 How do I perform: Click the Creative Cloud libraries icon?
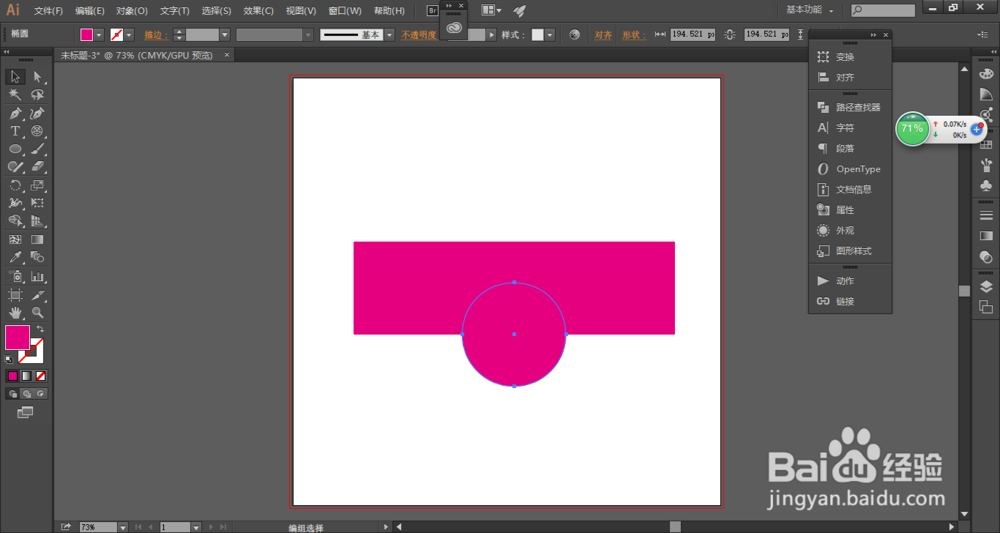(x=453, y=27)
